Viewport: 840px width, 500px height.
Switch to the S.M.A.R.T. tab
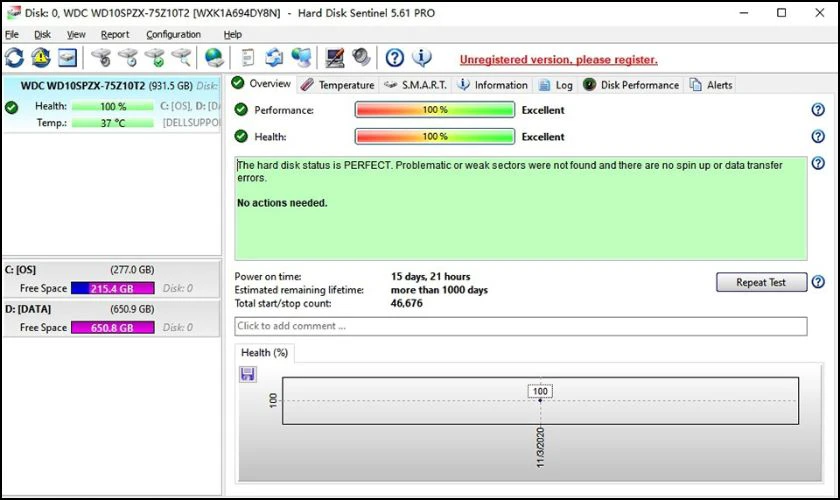click(416, 85)
